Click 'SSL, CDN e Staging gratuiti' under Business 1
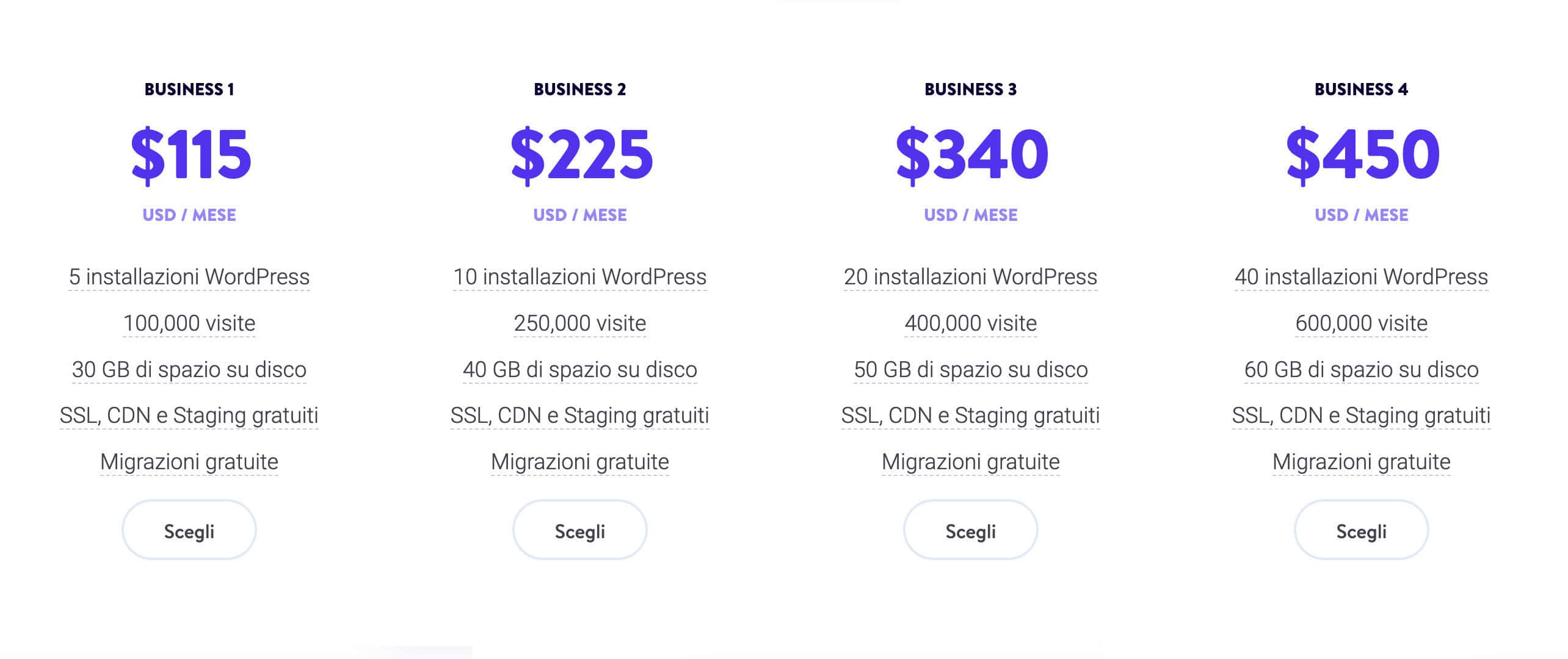 click(x=189, y=416)
